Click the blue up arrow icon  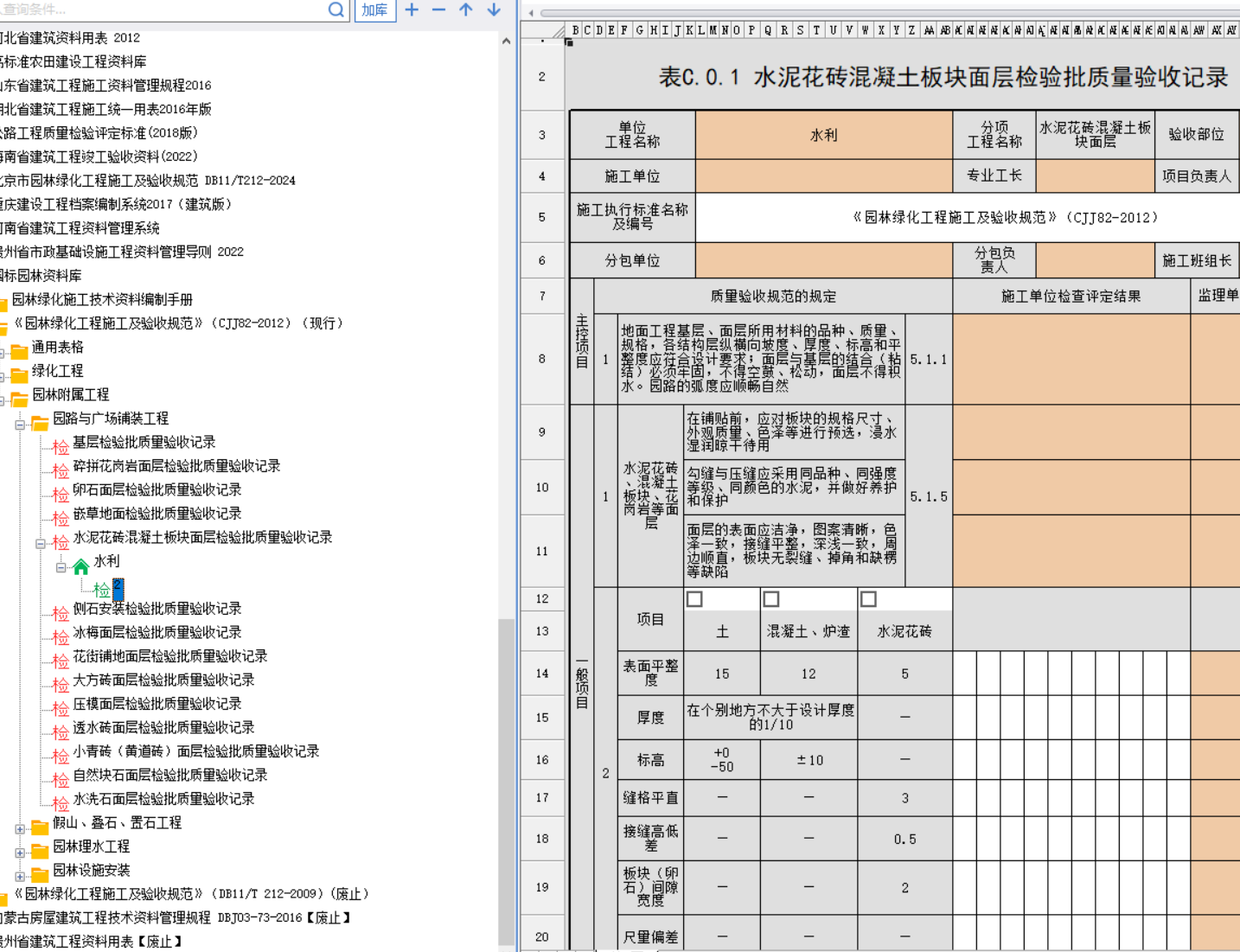click(x=466, y=10)
